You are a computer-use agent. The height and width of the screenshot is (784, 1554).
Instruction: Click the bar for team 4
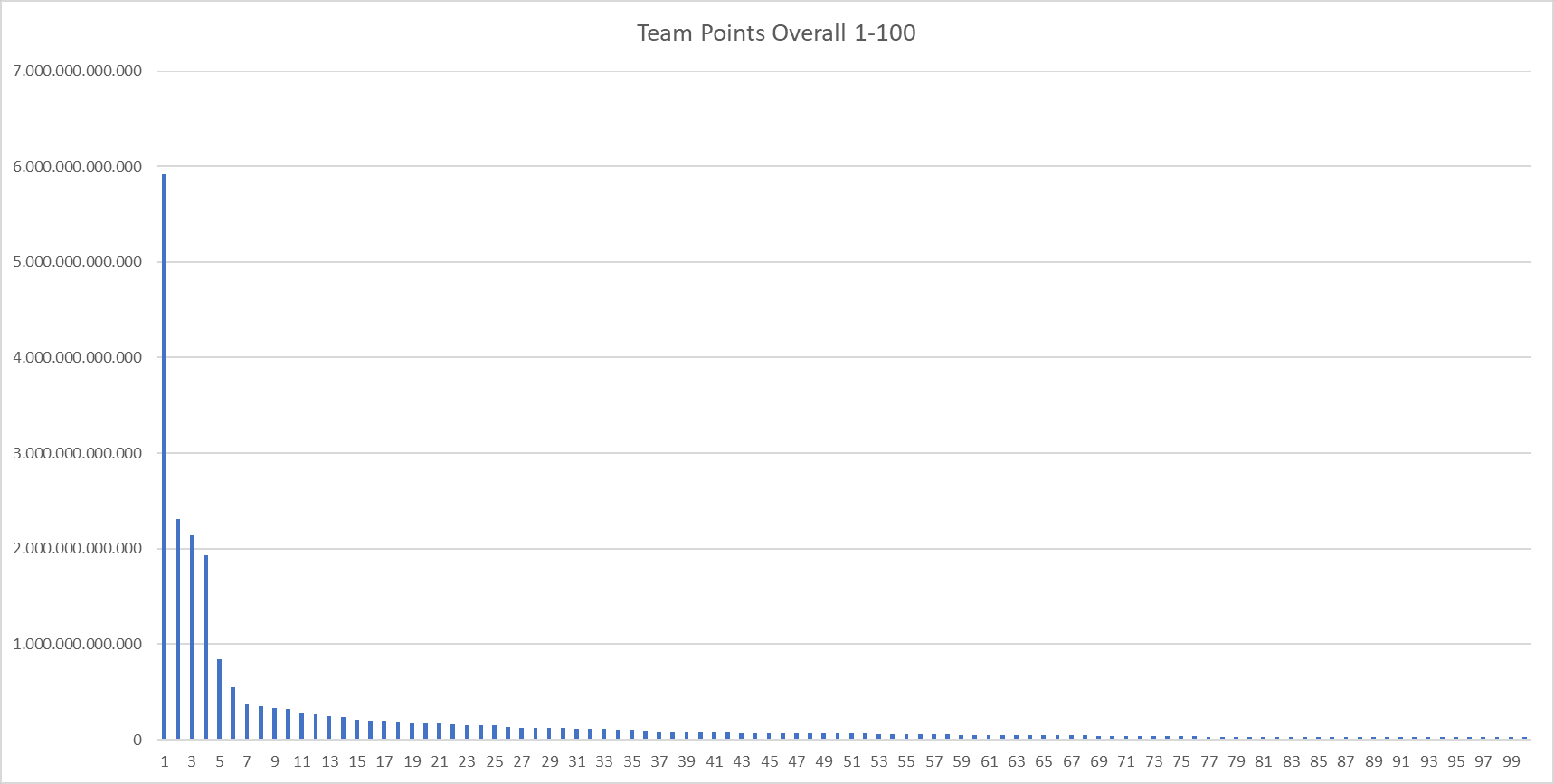(205, 647)
